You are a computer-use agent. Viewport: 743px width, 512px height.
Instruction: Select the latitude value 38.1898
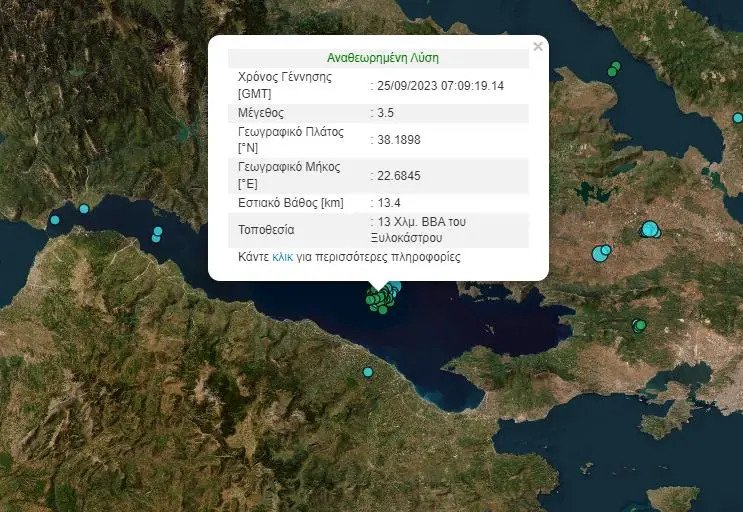(x=399, y=140)
